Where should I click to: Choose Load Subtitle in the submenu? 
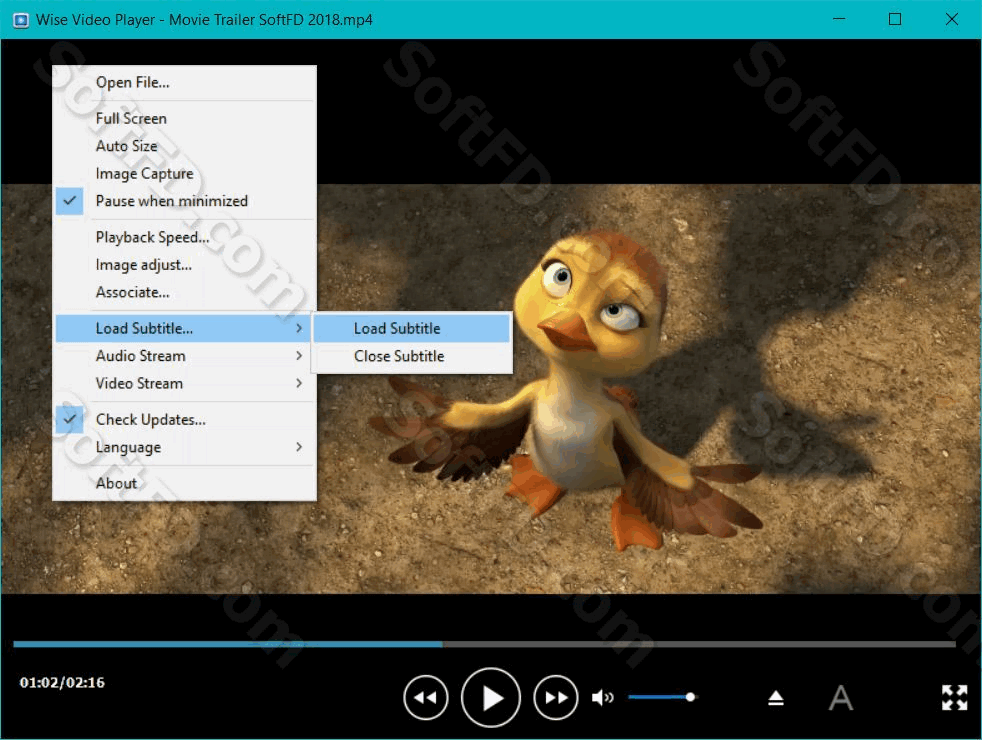click(x=412, y=329)
